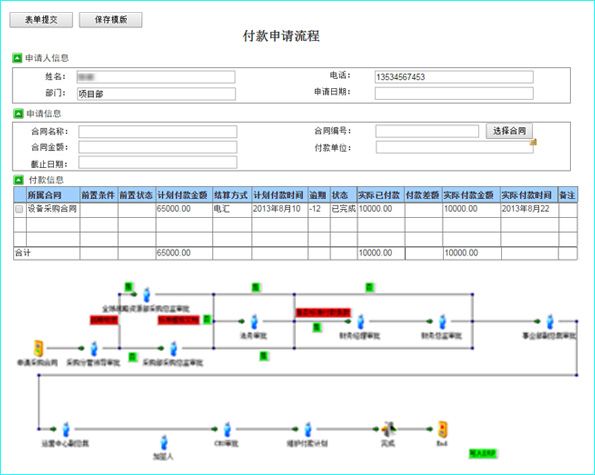Select the 财务经理审批 person node
This screenshot has width=595, height=475.
pos(360,322)
